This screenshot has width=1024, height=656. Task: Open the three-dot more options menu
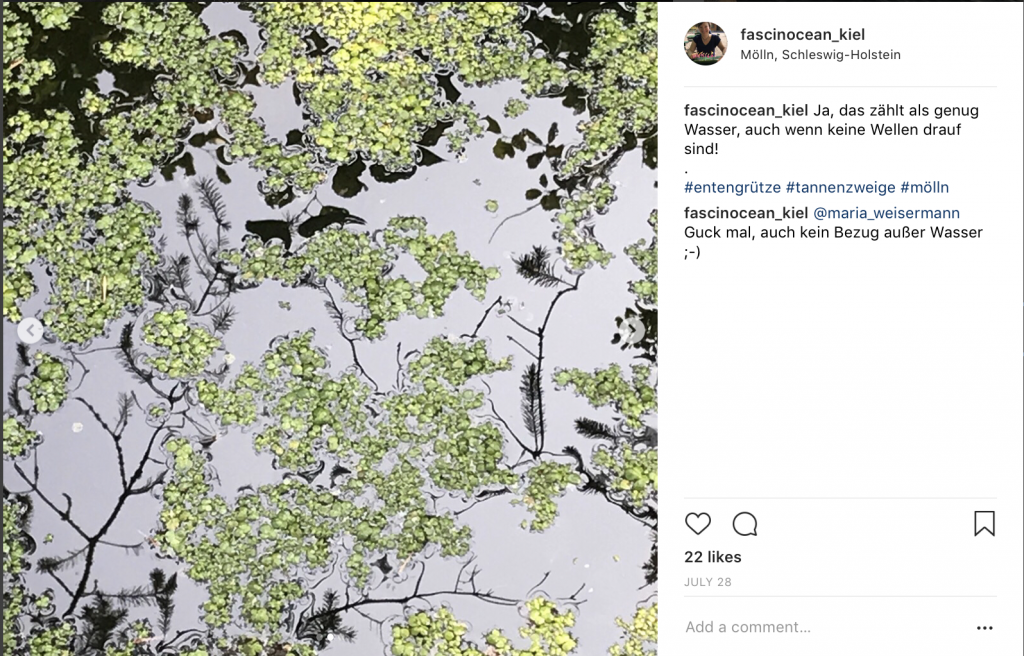984,628
